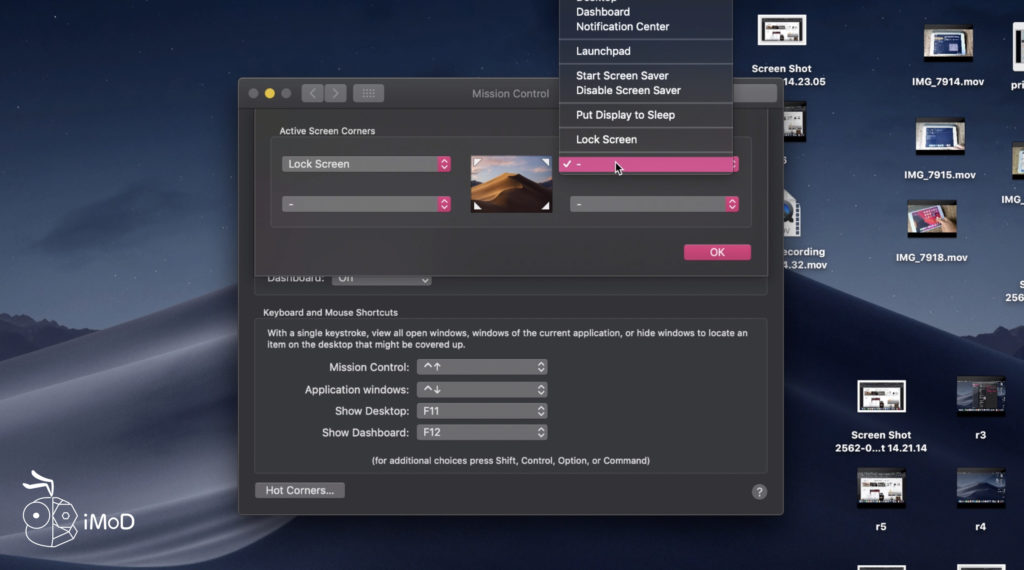Open the bottom-left corner dropdown

366,204
